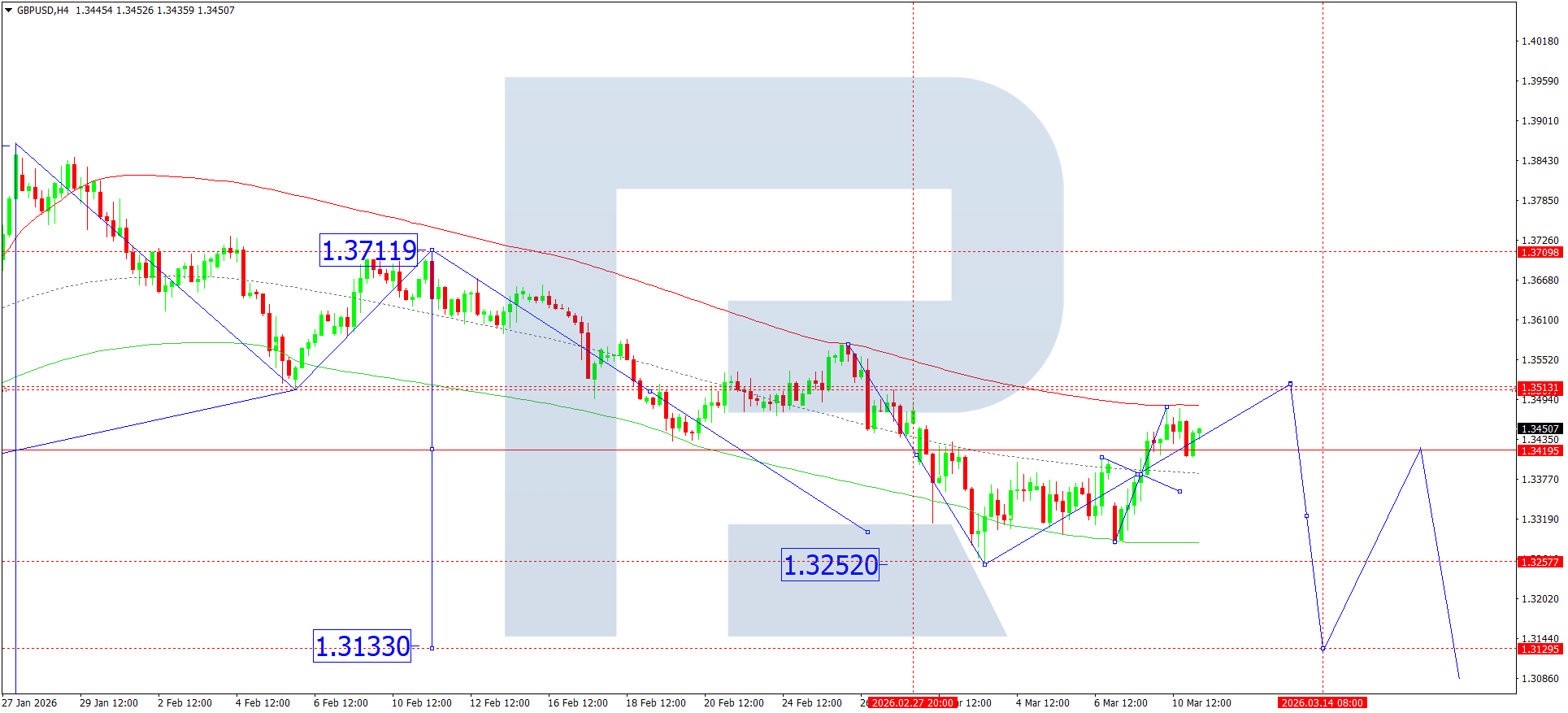Click the GBPUSD,H4 chart title
The image size is (1568, 713).
click(x=43, y=11)
